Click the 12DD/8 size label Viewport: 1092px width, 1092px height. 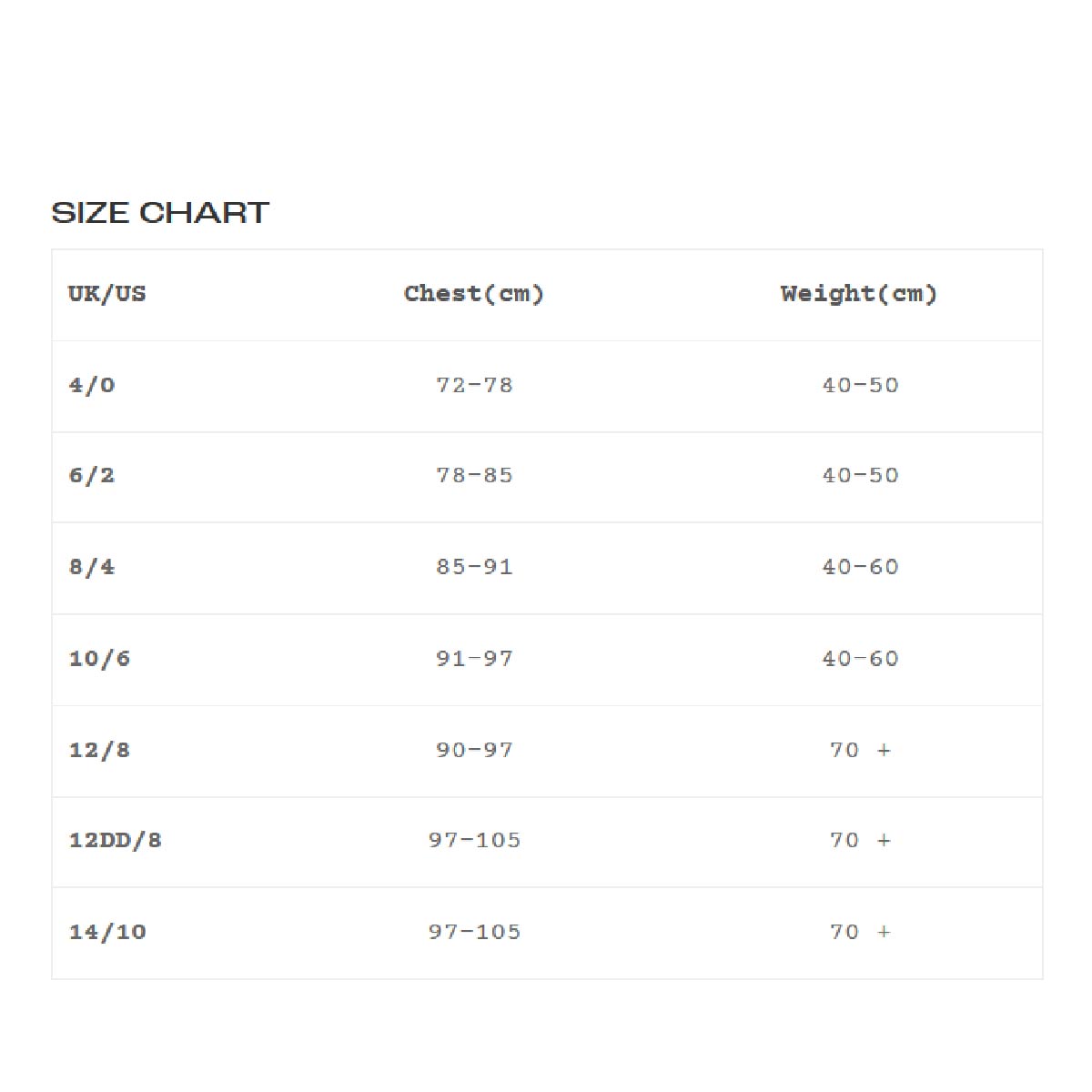(x=116, y=840)
